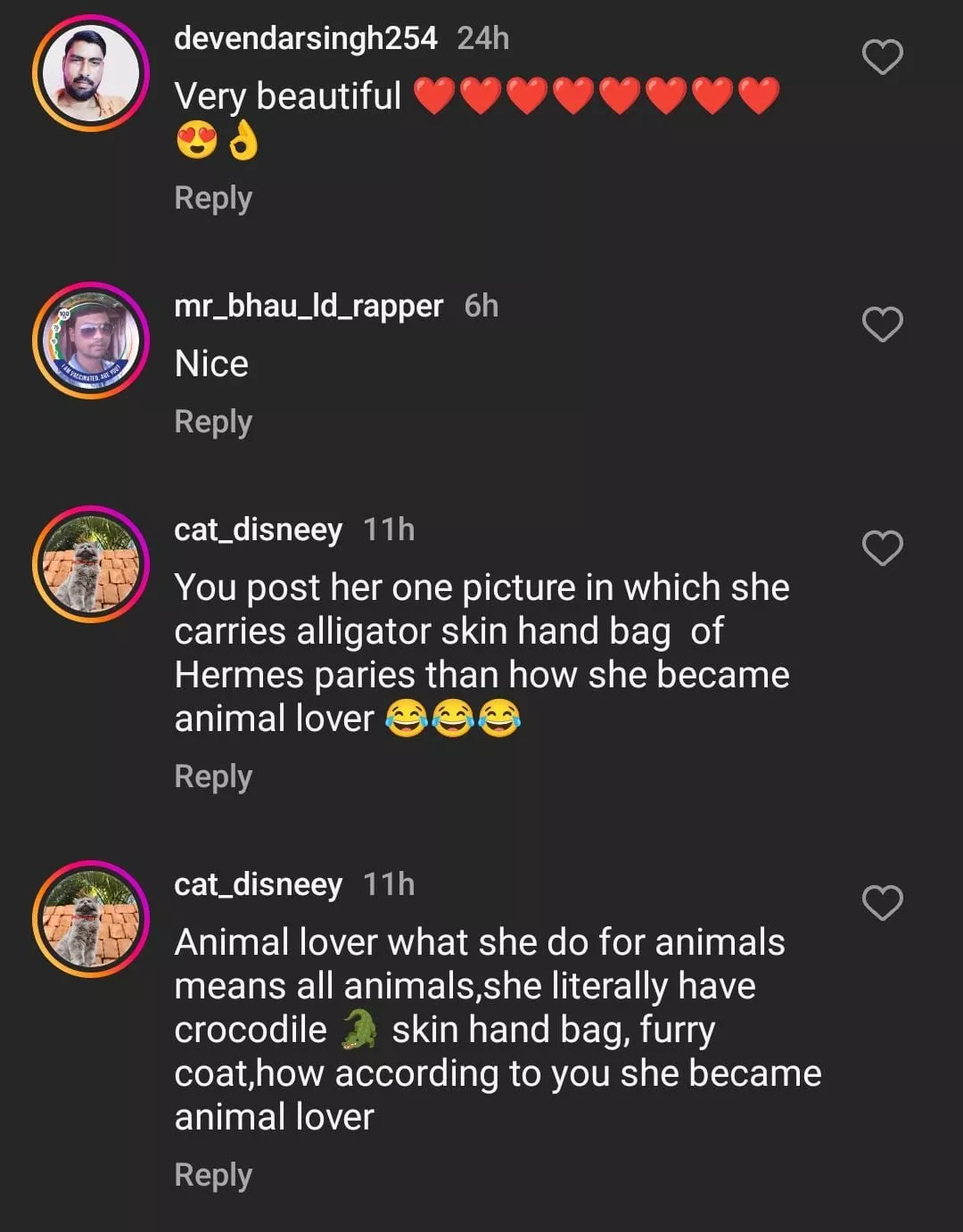The image size is (963, 1232).
Task: Tap the "Very beautiful" comment text
Action: tap(288, 96)
